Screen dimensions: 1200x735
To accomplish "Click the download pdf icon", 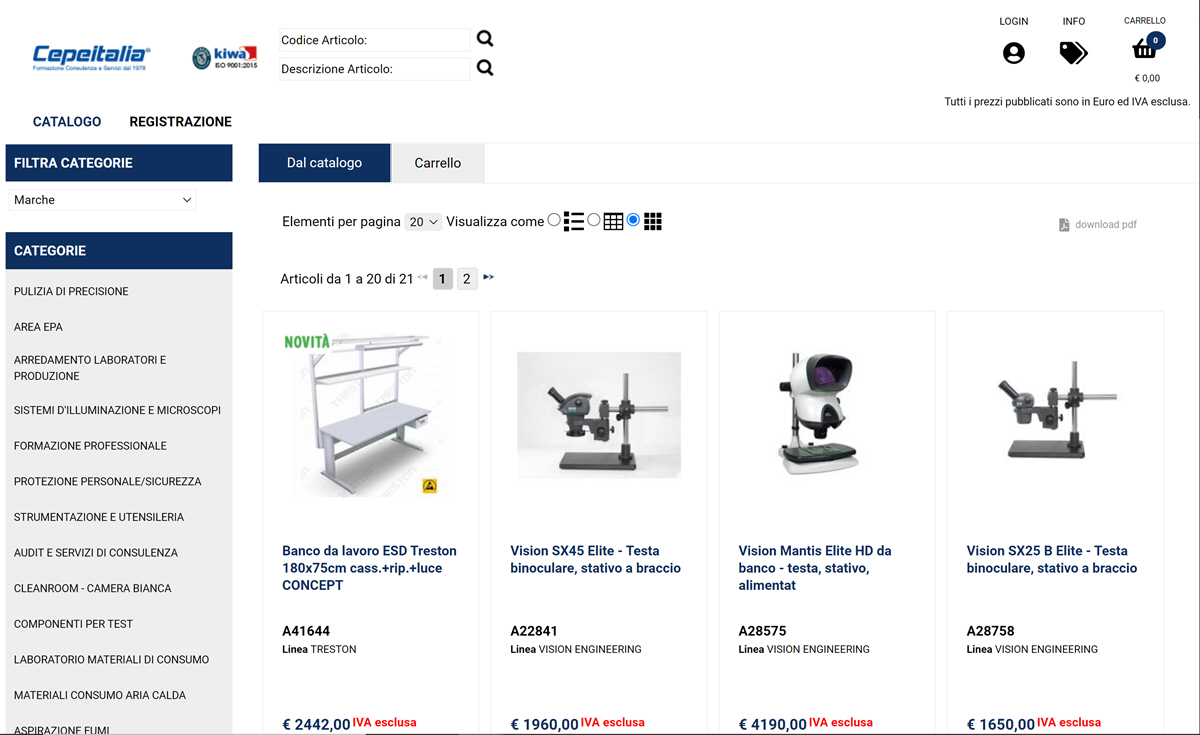I will (1065, 225).
